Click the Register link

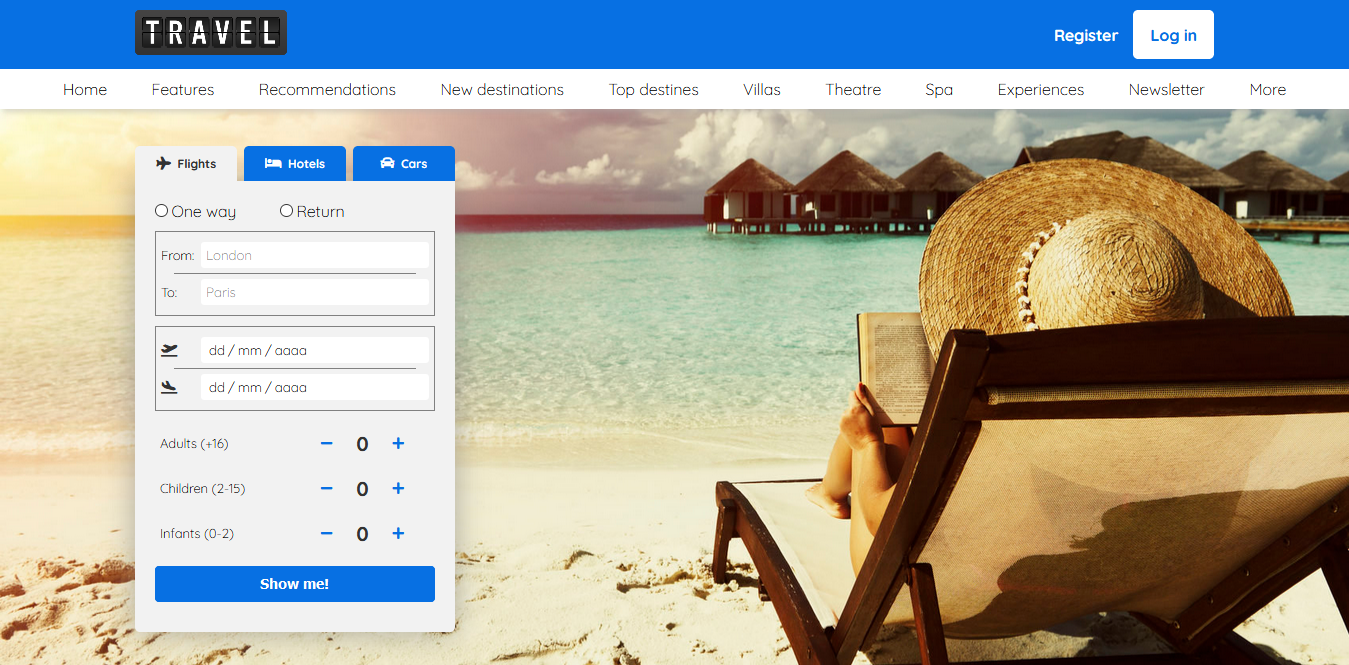(1086, 35)
